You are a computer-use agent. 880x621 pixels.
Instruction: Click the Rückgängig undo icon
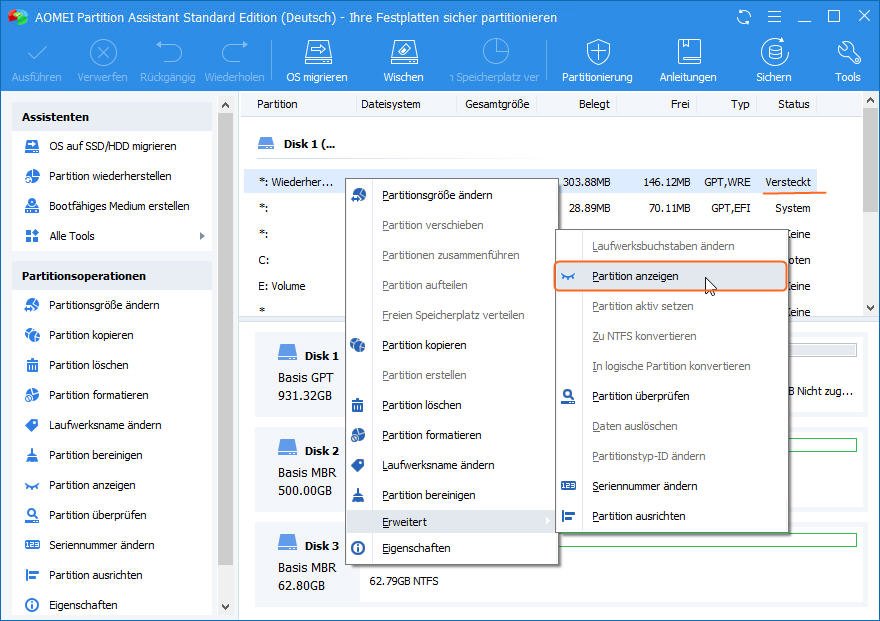[168, 52]
